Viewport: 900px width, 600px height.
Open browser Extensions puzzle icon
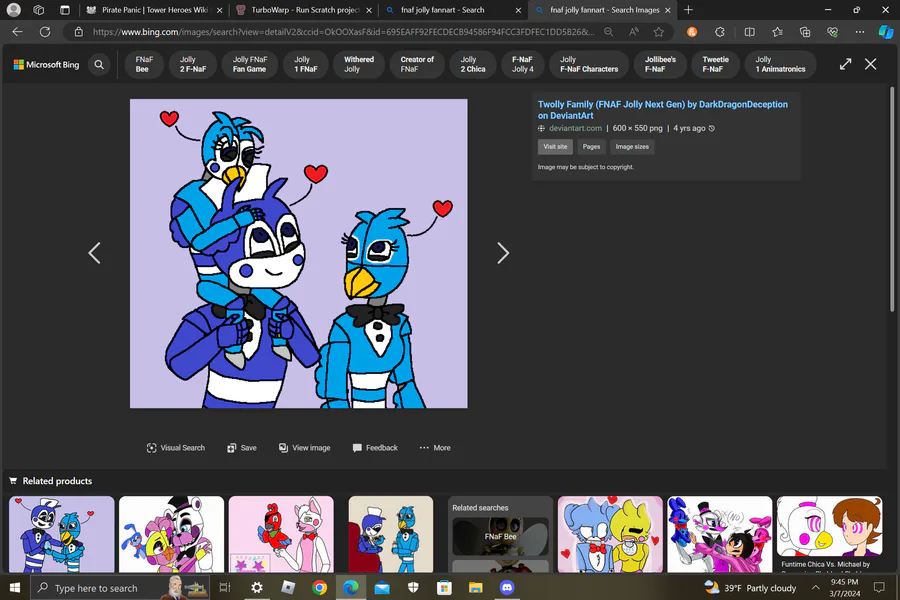point(720,32)
